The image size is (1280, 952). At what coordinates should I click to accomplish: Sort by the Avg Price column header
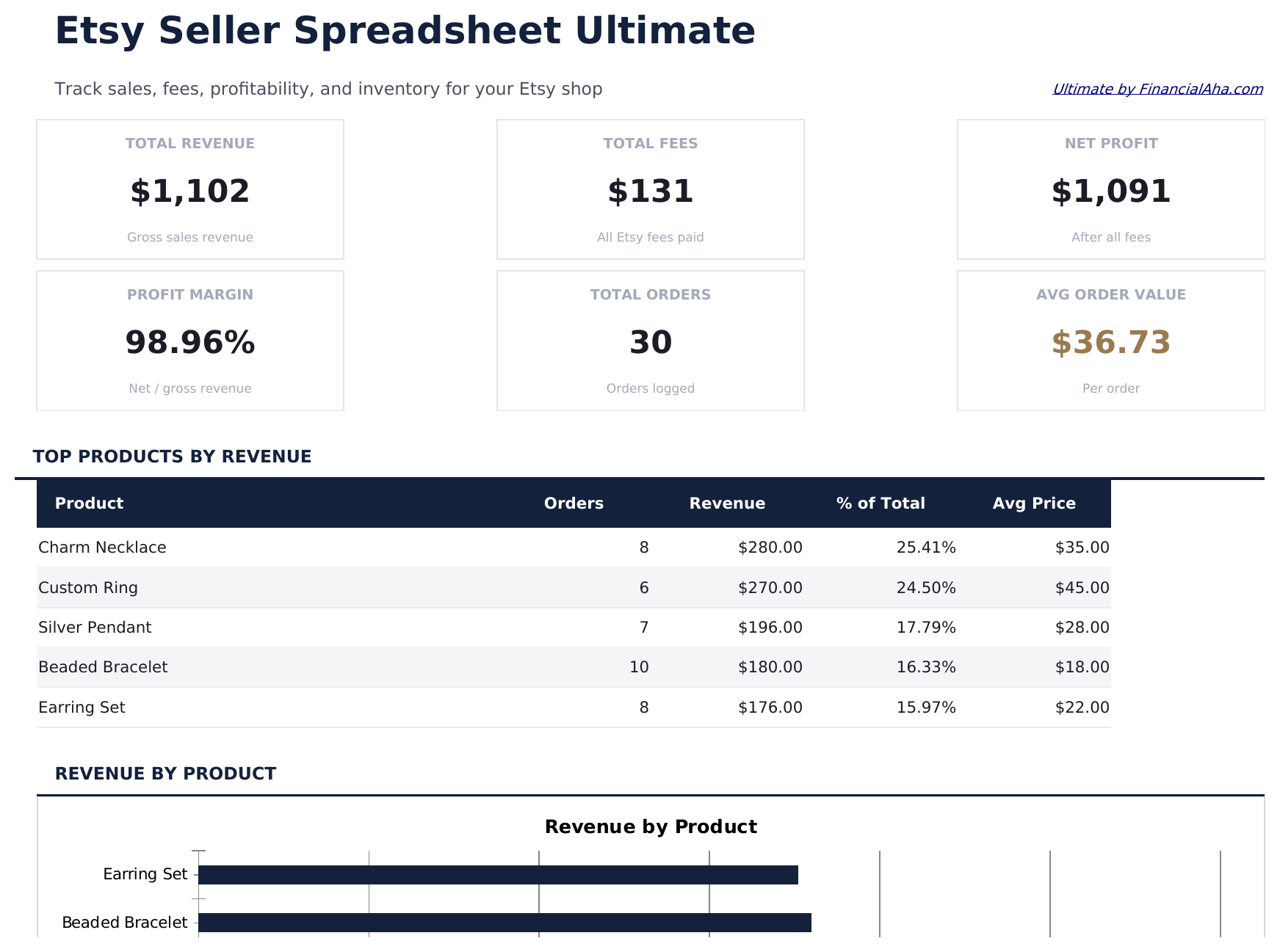pyautogui.click(x=1034, y=503)
